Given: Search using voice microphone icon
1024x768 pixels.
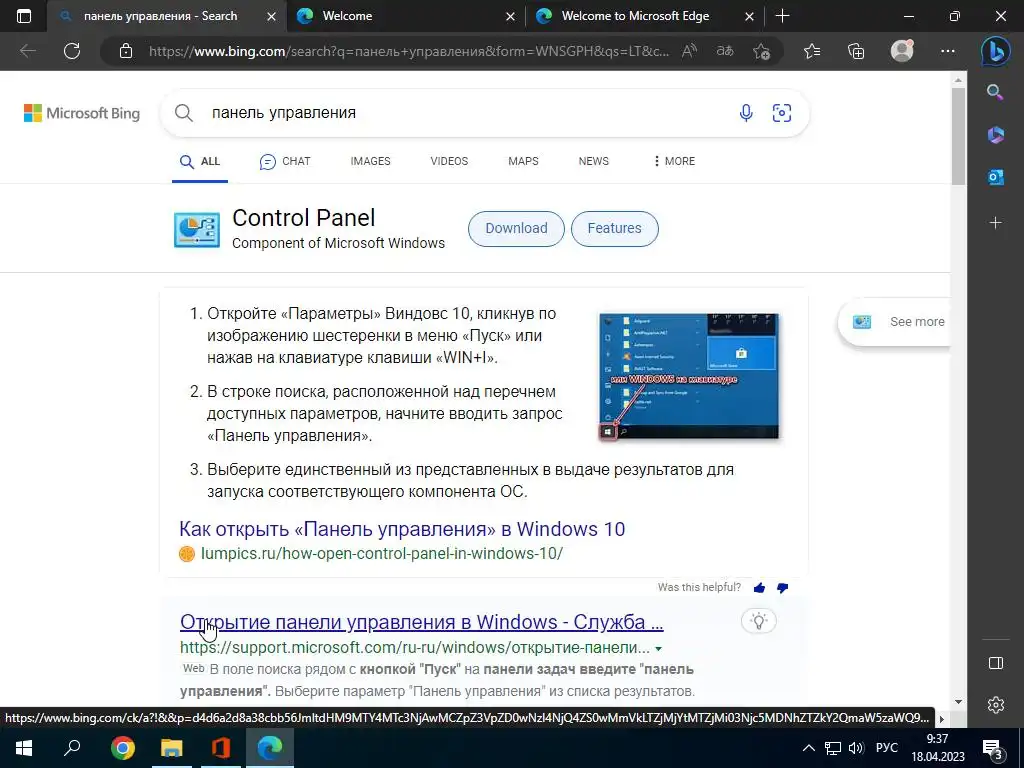Looking at the screenshot, I should click(746, 113).
